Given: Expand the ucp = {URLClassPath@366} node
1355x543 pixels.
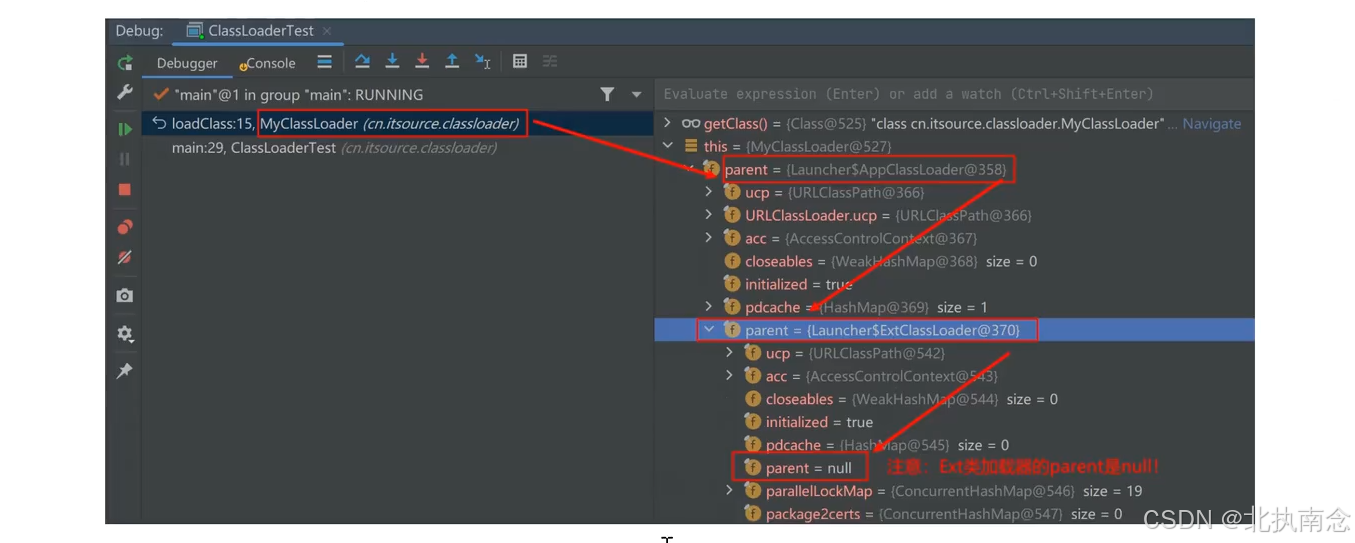Looking at the screenshot, I should [709, 192].
